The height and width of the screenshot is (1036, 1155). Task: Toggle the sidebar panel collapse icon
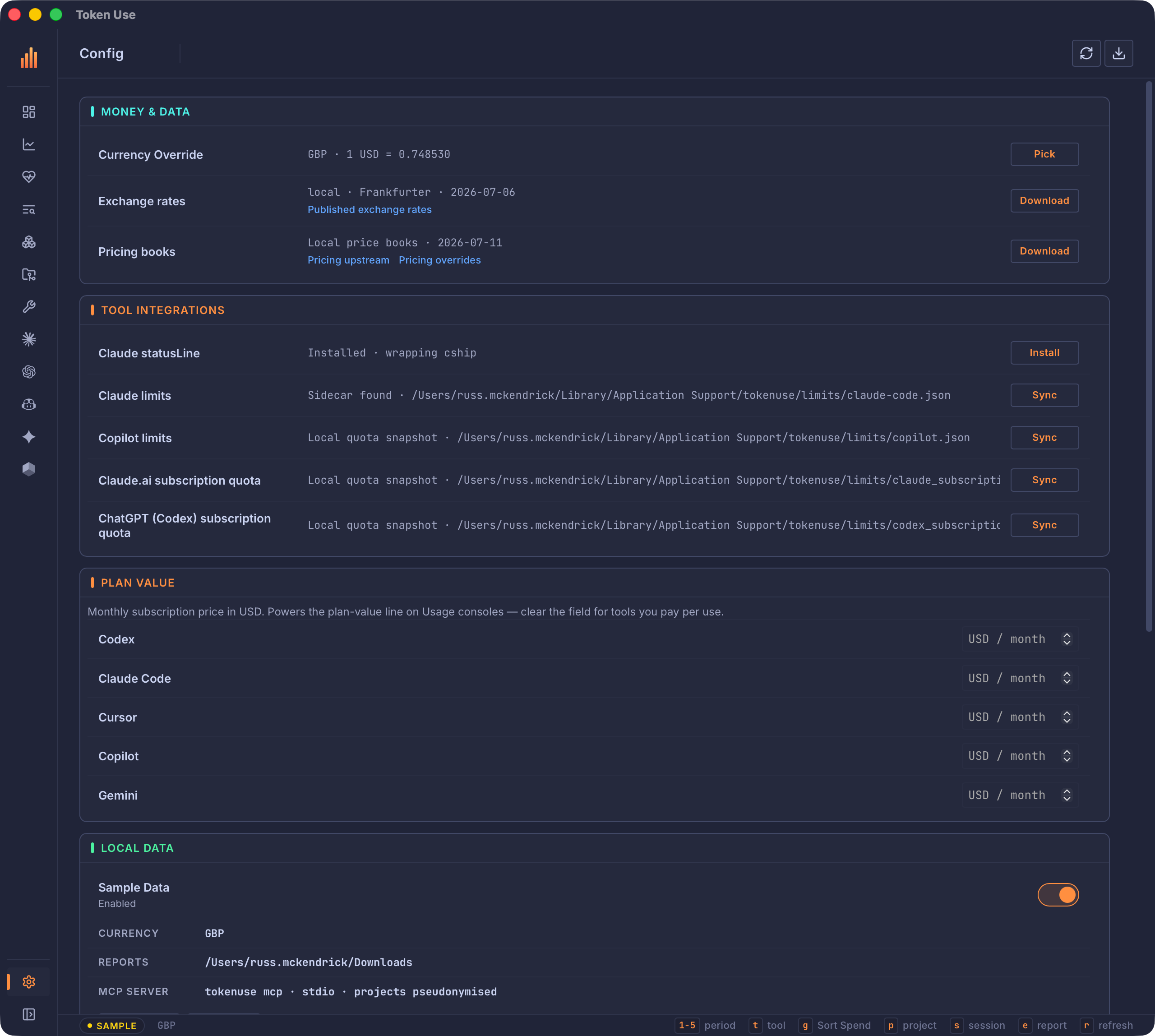(28, 1014)
